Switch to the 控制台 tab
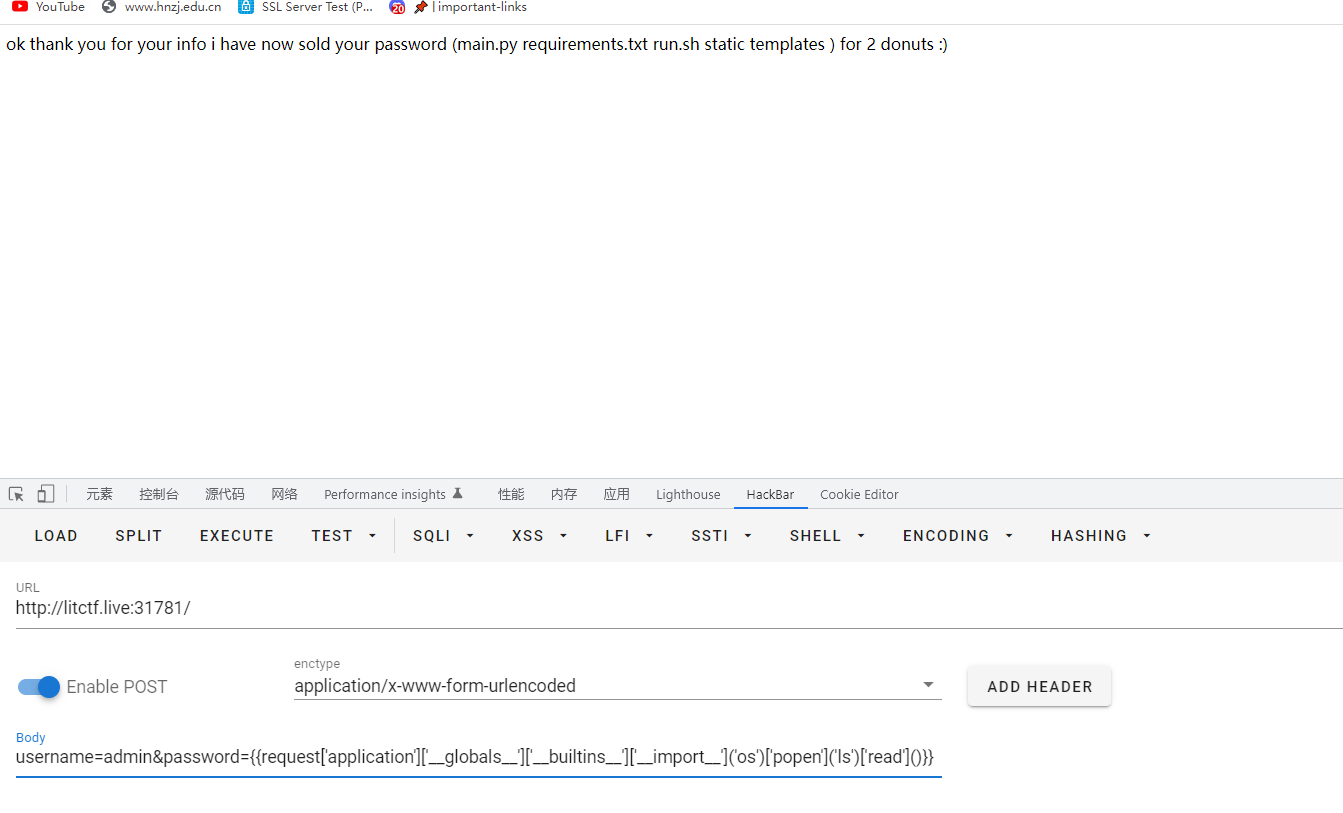Viewport: 1343px width, 813px height. [x=159, y=494]
